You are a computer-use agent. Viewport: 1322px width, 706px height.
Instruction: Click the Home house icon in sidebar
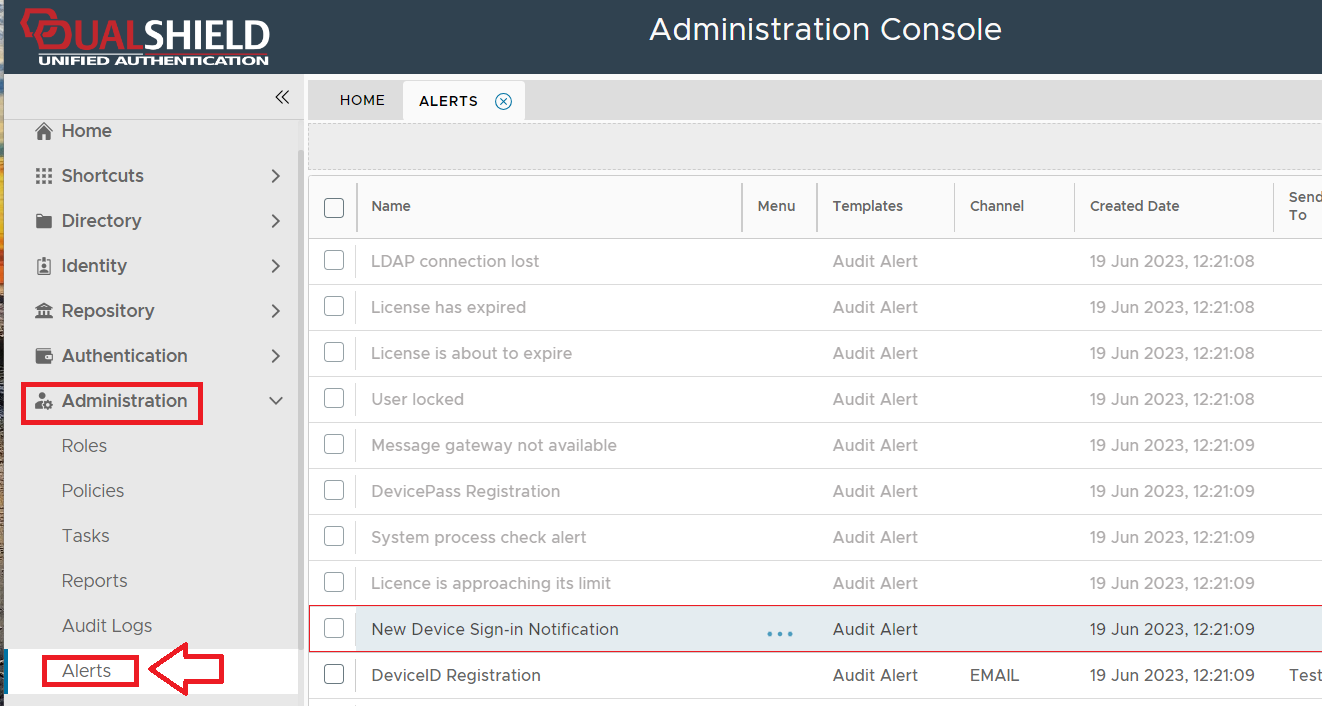[x=43, y=131]
